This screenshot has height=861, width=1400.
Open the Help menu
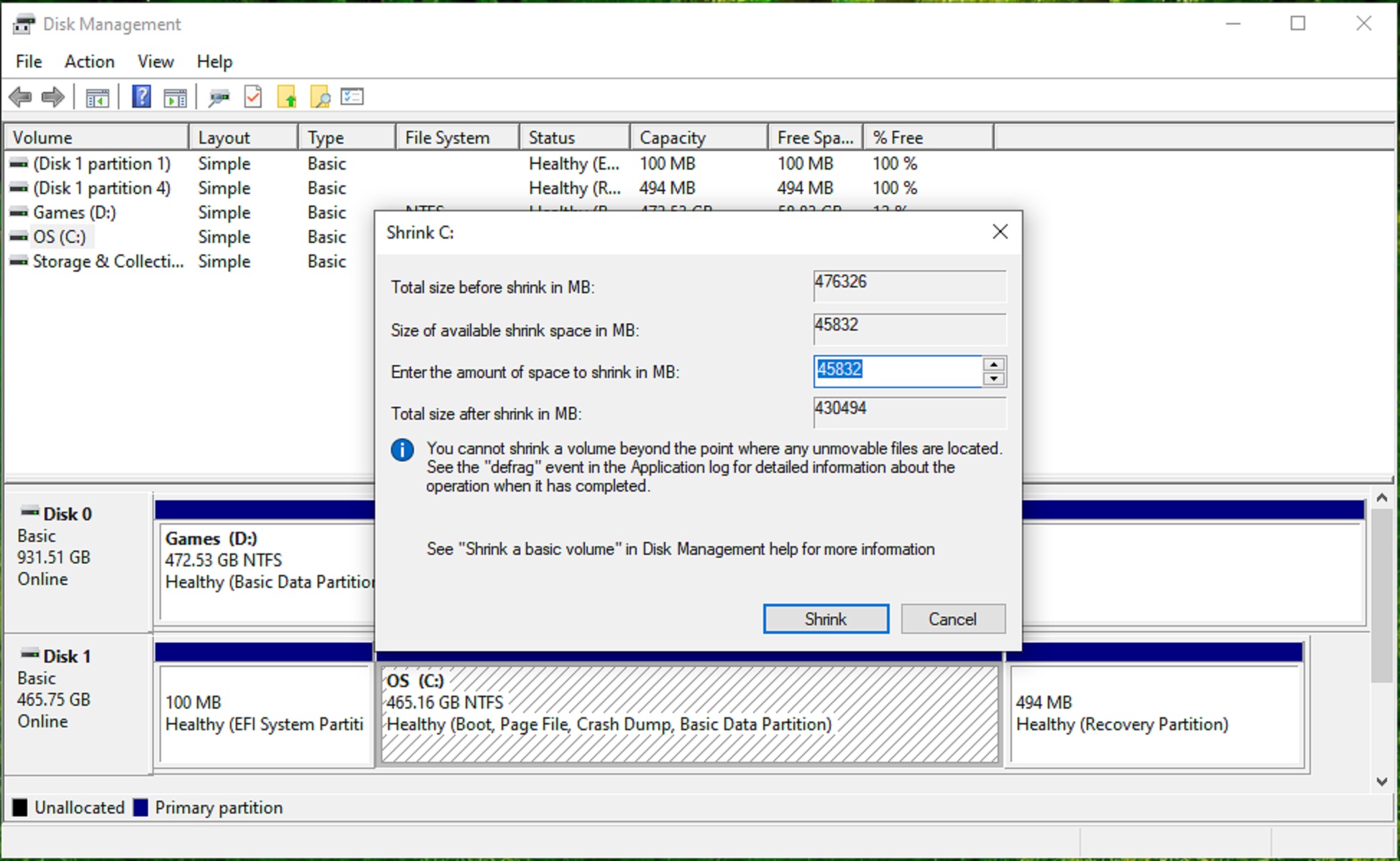[214, 62]
